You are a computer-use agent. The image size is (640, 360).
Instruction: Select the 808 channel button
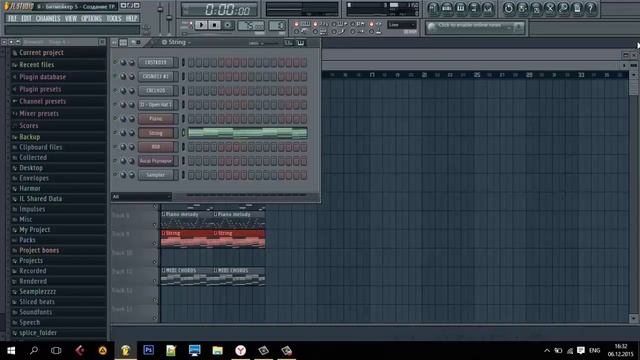coord(156,147)
